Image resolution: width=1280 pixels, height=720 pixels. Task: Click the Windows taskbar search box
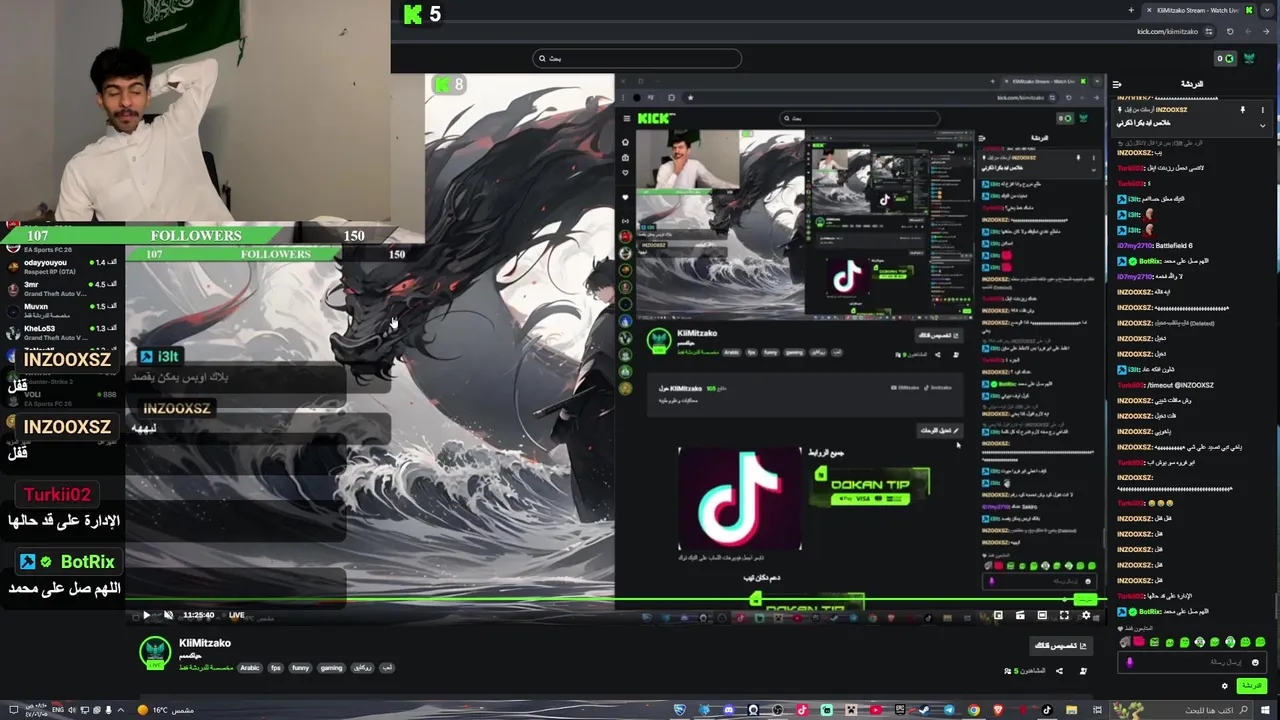[1181, 710]
